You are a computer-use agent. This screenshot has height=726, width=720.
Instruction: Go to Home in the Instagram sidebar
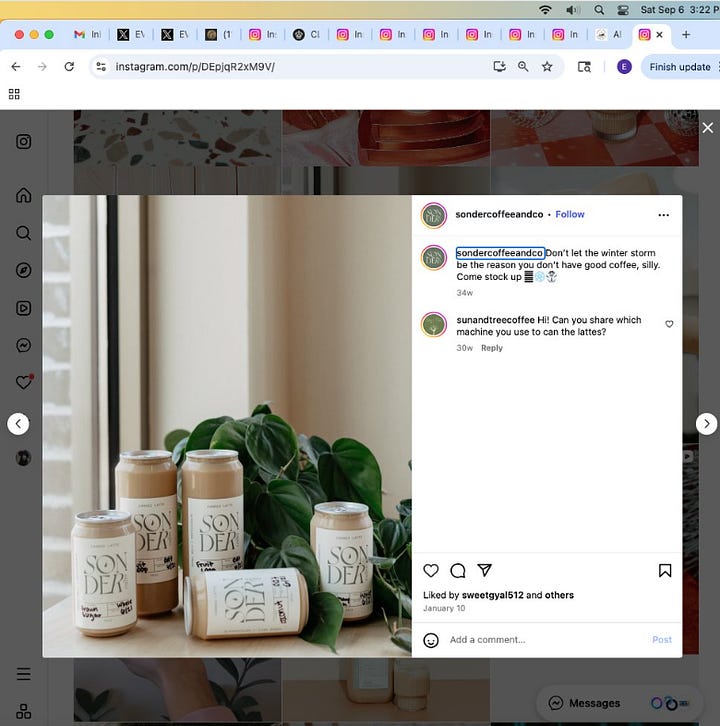[24, 195]
